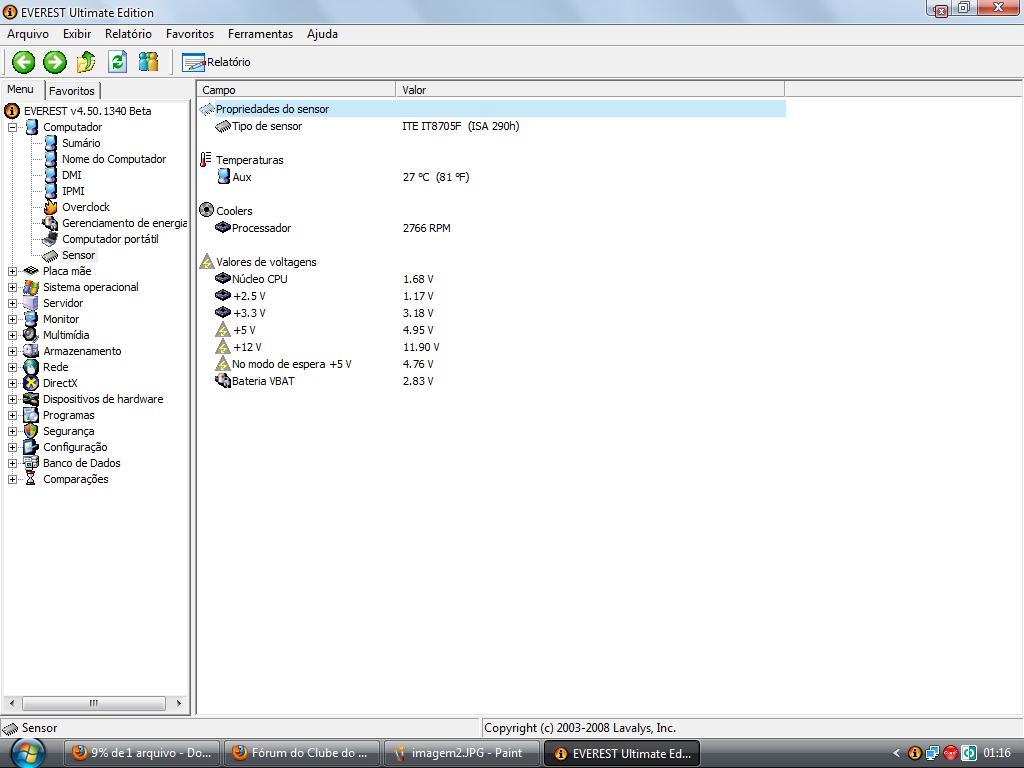
Task: Go forward with the green right arrow
Action: (55, 62)
